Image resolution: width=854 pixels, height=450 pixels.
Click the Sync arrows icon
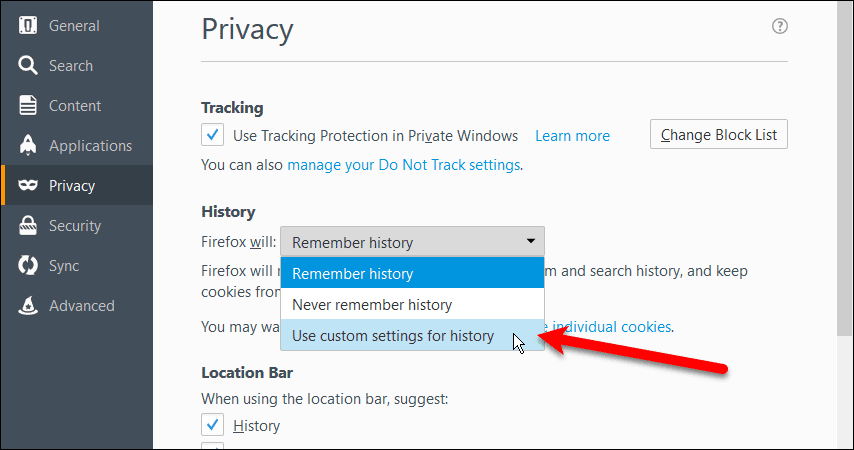click(28, 265)
